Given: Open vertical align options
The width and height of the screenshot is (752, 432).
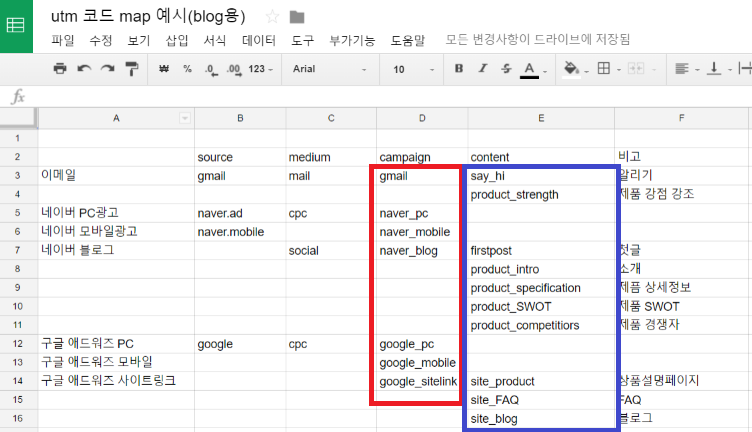Looking at the screenshot, I should (x=714, y=69).
